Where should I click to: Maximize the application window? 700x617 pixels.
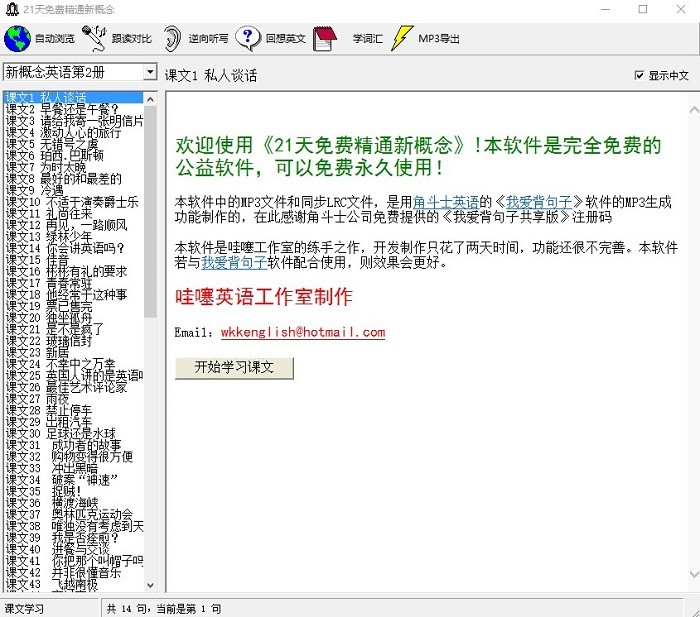[x=643, y=10]
